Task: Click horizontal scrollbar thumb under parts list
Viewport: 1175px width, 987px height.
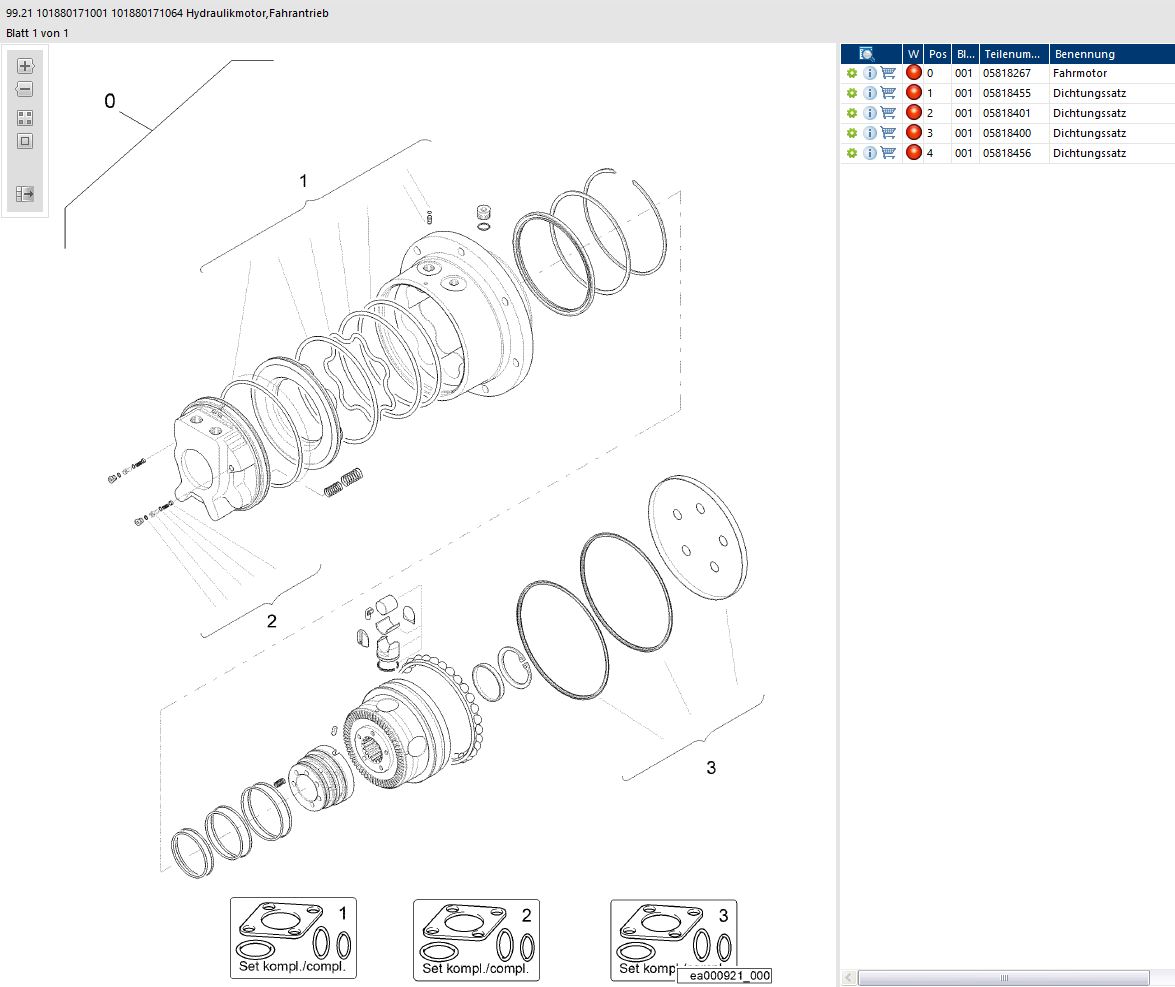Action: point(1003,977)
